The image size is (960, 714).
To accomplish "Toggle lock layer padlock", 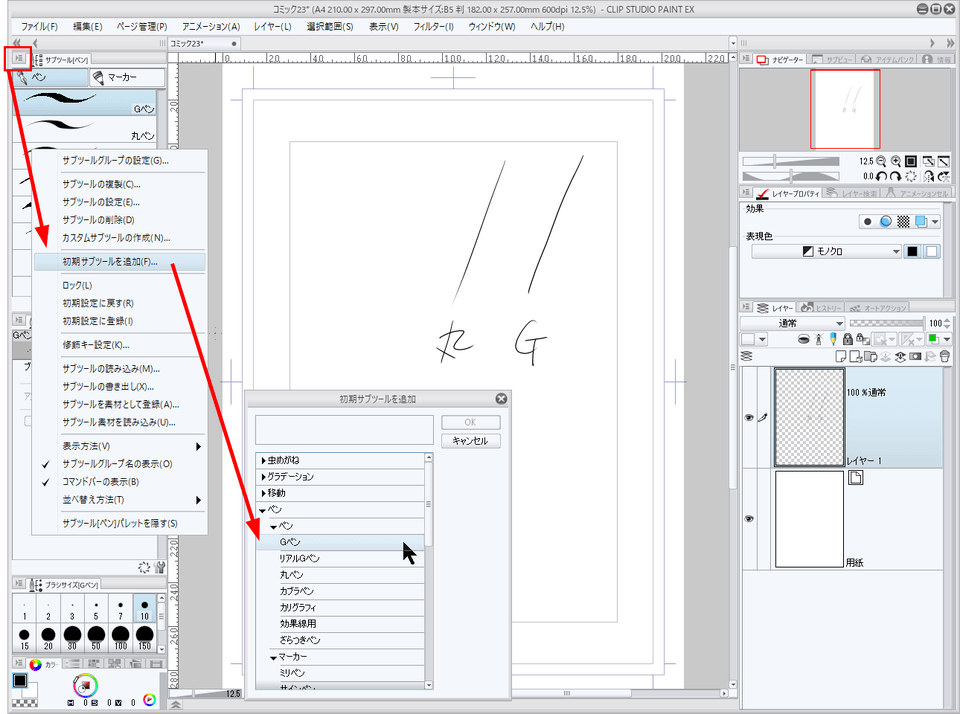I will (848, 339).
